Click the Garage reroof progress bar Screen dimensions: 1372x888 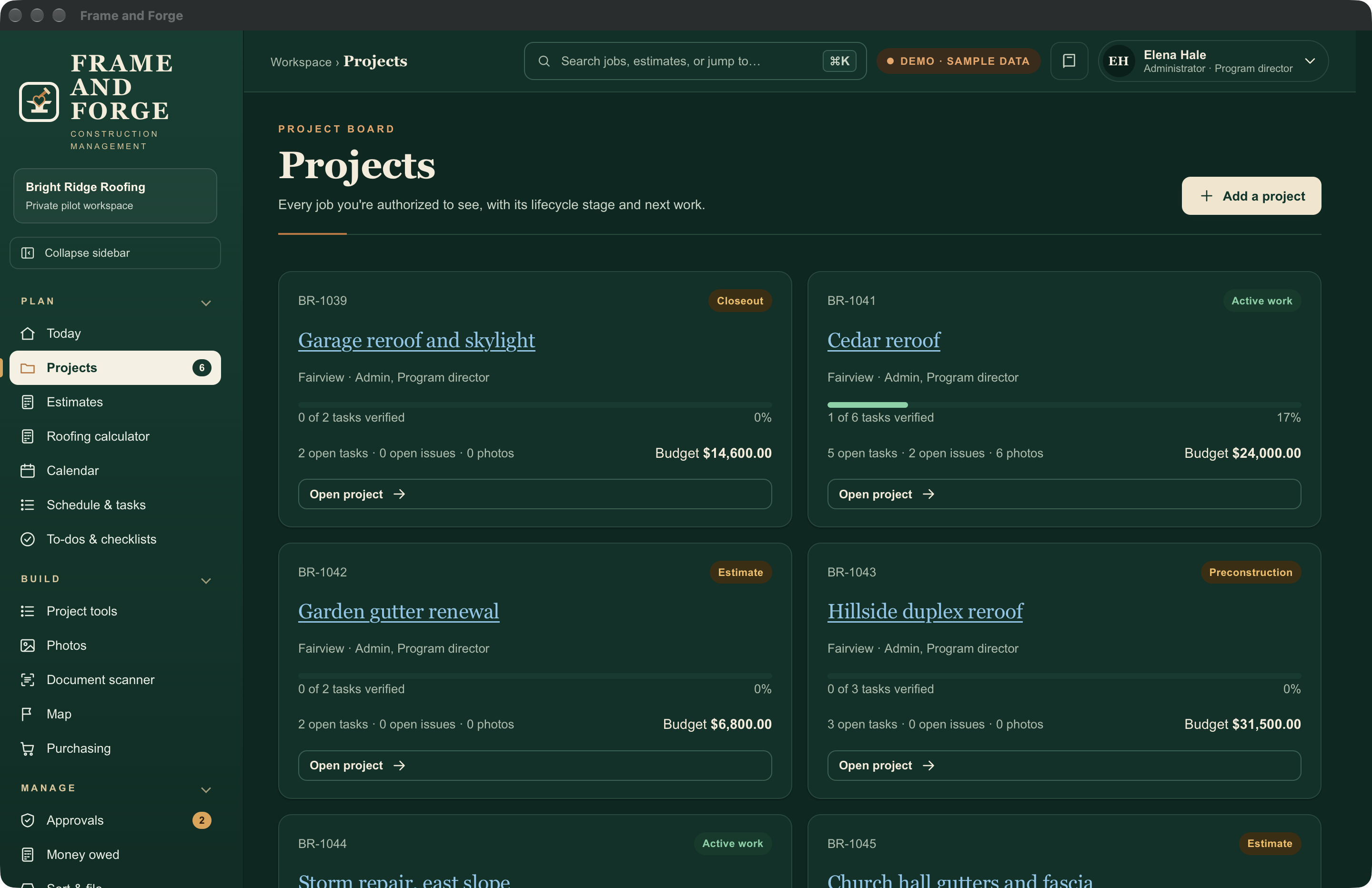(x=535, y=405)
